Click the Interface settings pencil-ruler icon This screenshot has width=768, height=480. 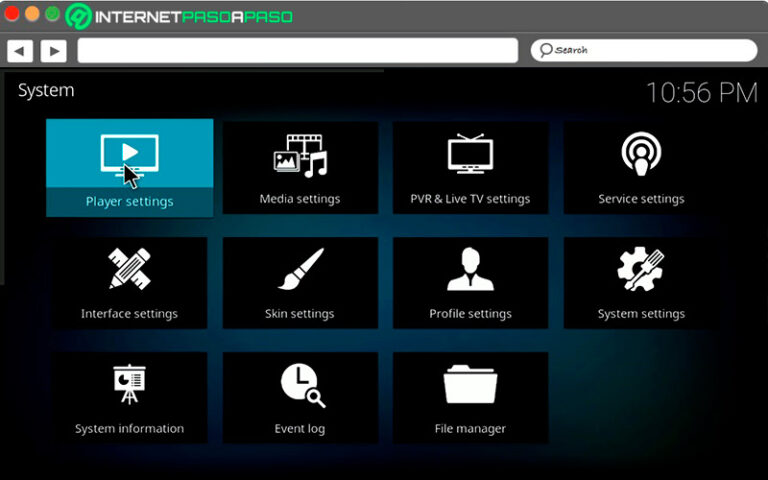click(x=129, y=269)
